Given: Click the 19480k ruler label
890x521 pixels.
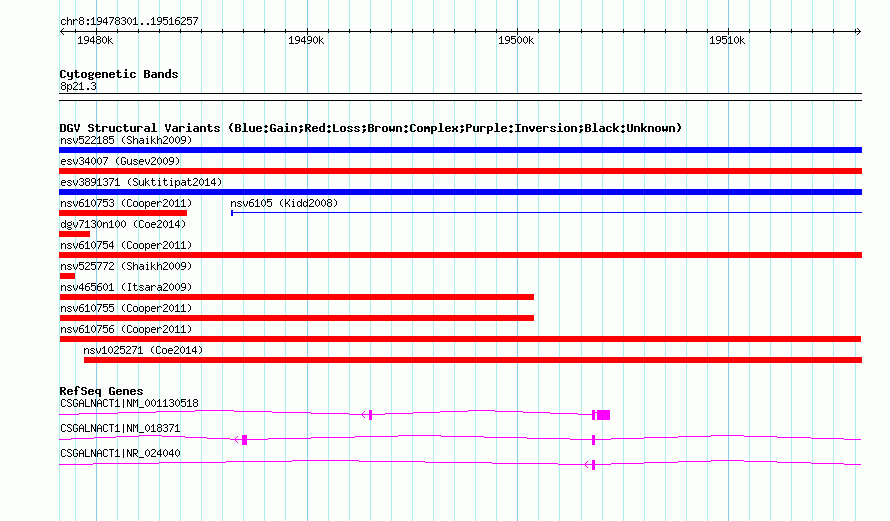Looking at the screenshot, I should tap(95, 40).
